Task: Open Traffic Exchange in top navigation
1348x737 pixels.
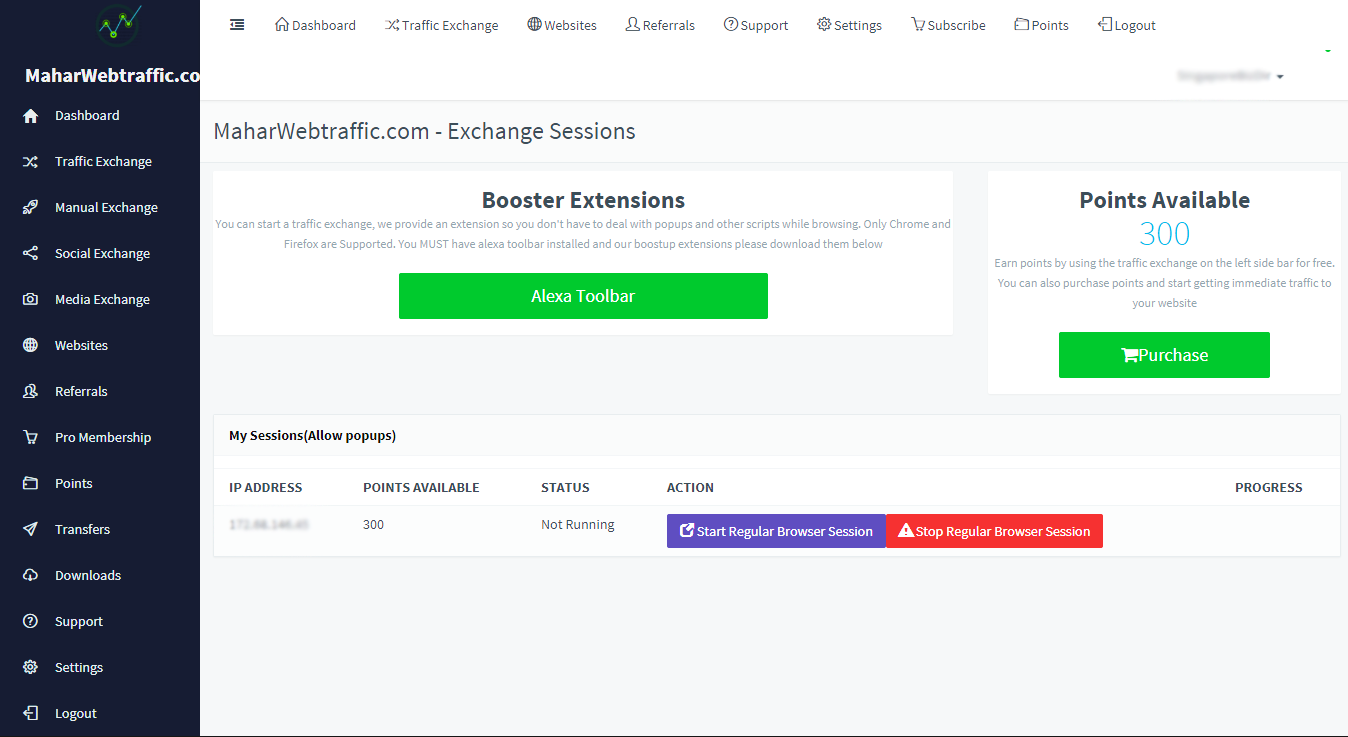Action: click(441, 25)
